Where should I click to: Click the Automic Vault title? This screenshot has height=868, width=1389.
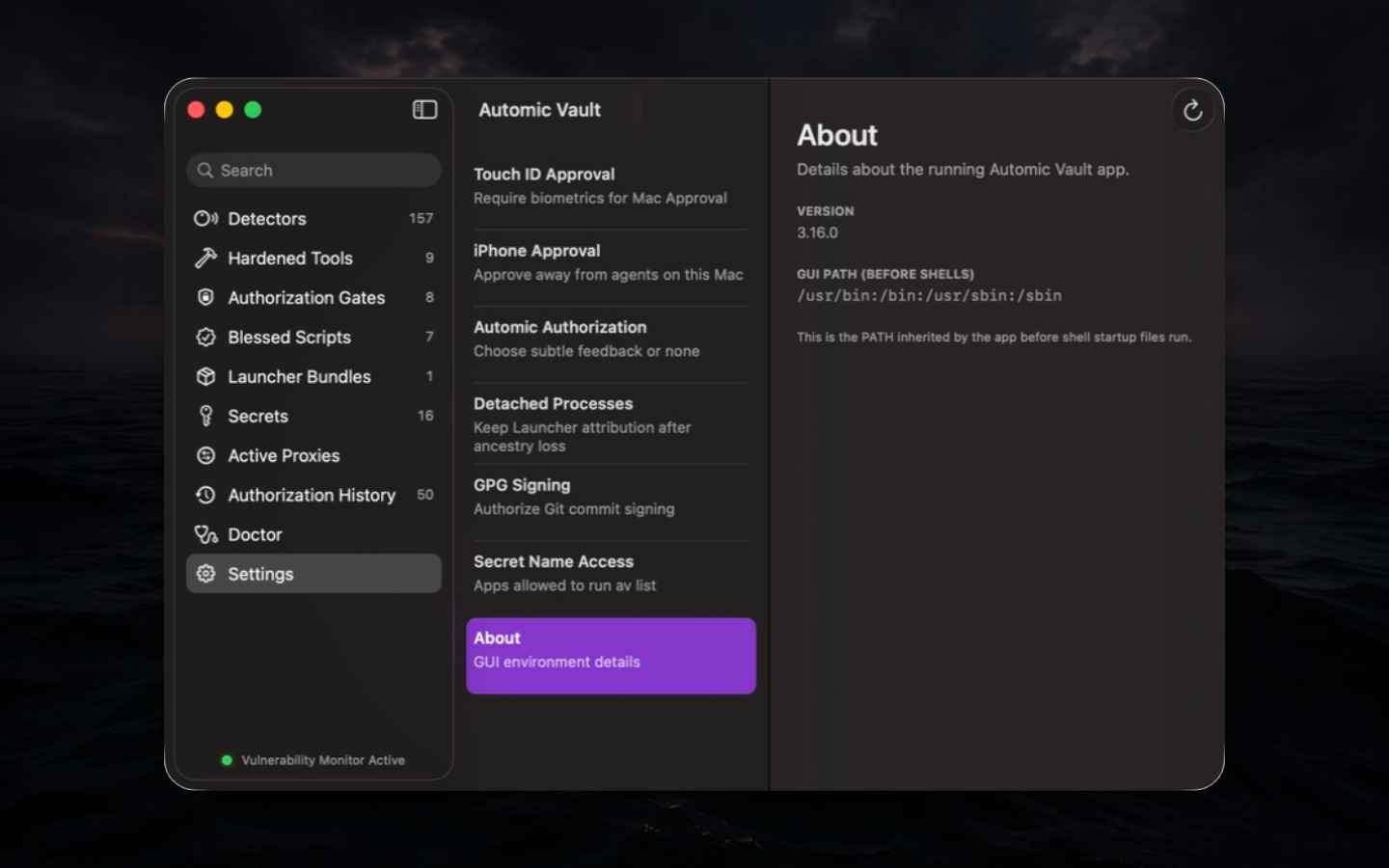(x=539, y=110)
